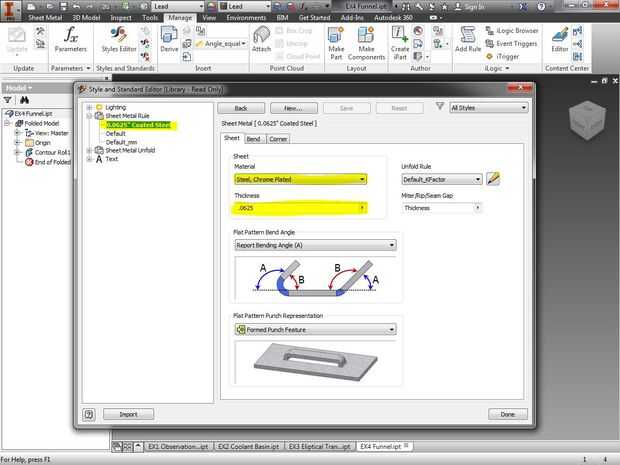Viewport: 620px width, 465px height.
Task: Open the Styles Editor tool
Action: (x=119, y=39)
